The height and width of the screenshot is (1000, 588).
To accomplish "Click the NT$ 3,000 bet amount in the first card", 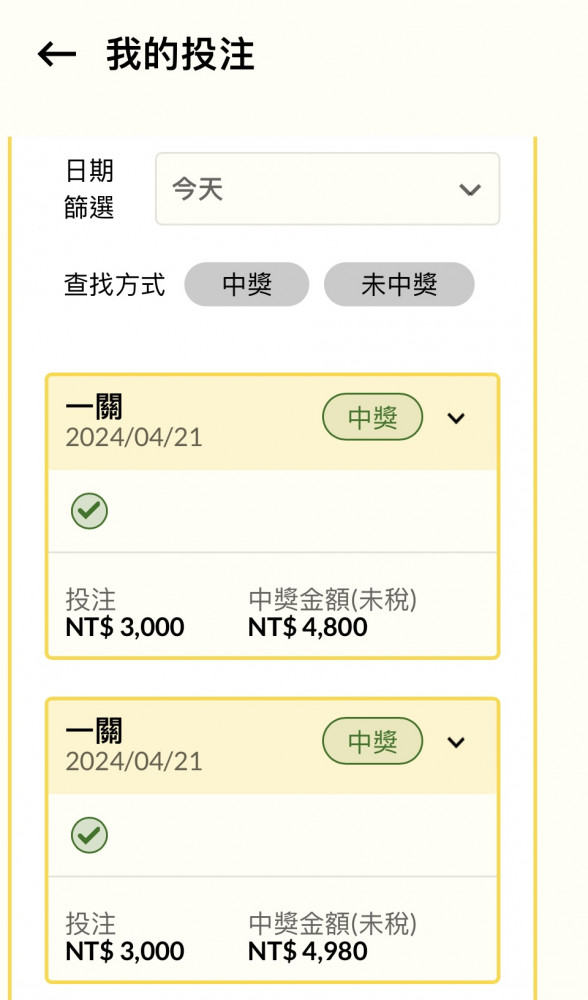I will click(x=125, y=627).
